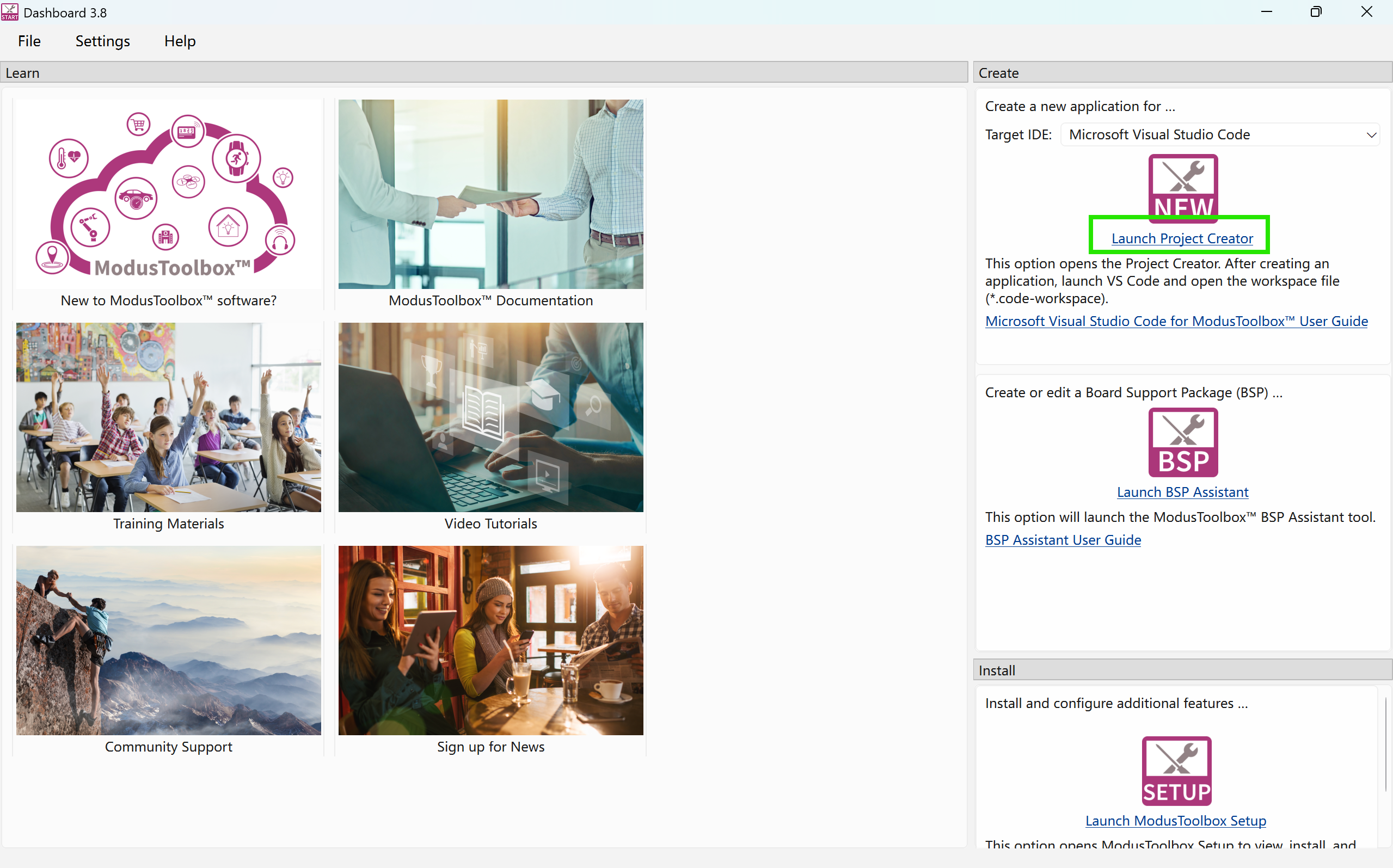Click the 'Create or edit a Board Support Package' text
This screenshot has width=1393, height=868.
click(1133, 392)
